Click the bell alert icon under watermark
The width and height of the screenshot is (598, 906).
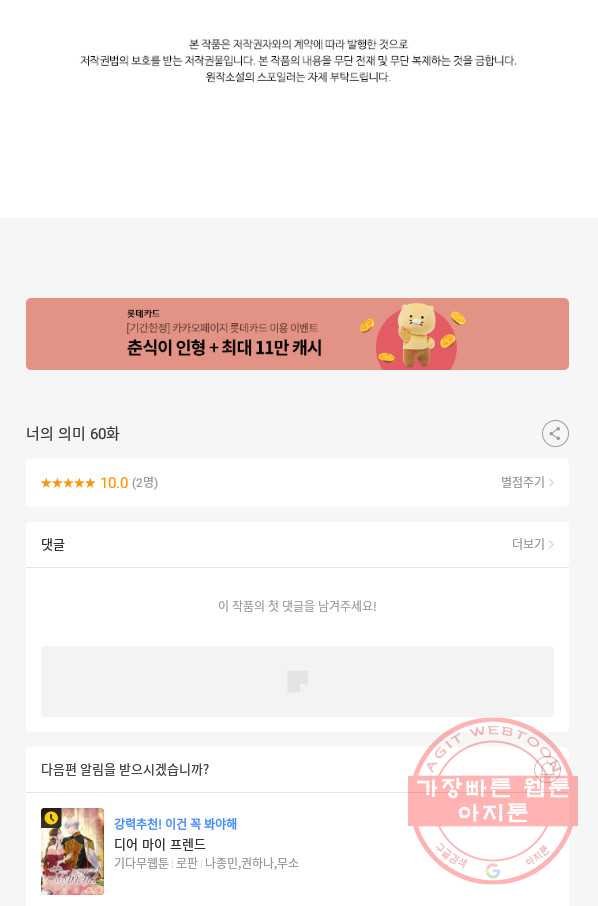click(x=546, y=769)
